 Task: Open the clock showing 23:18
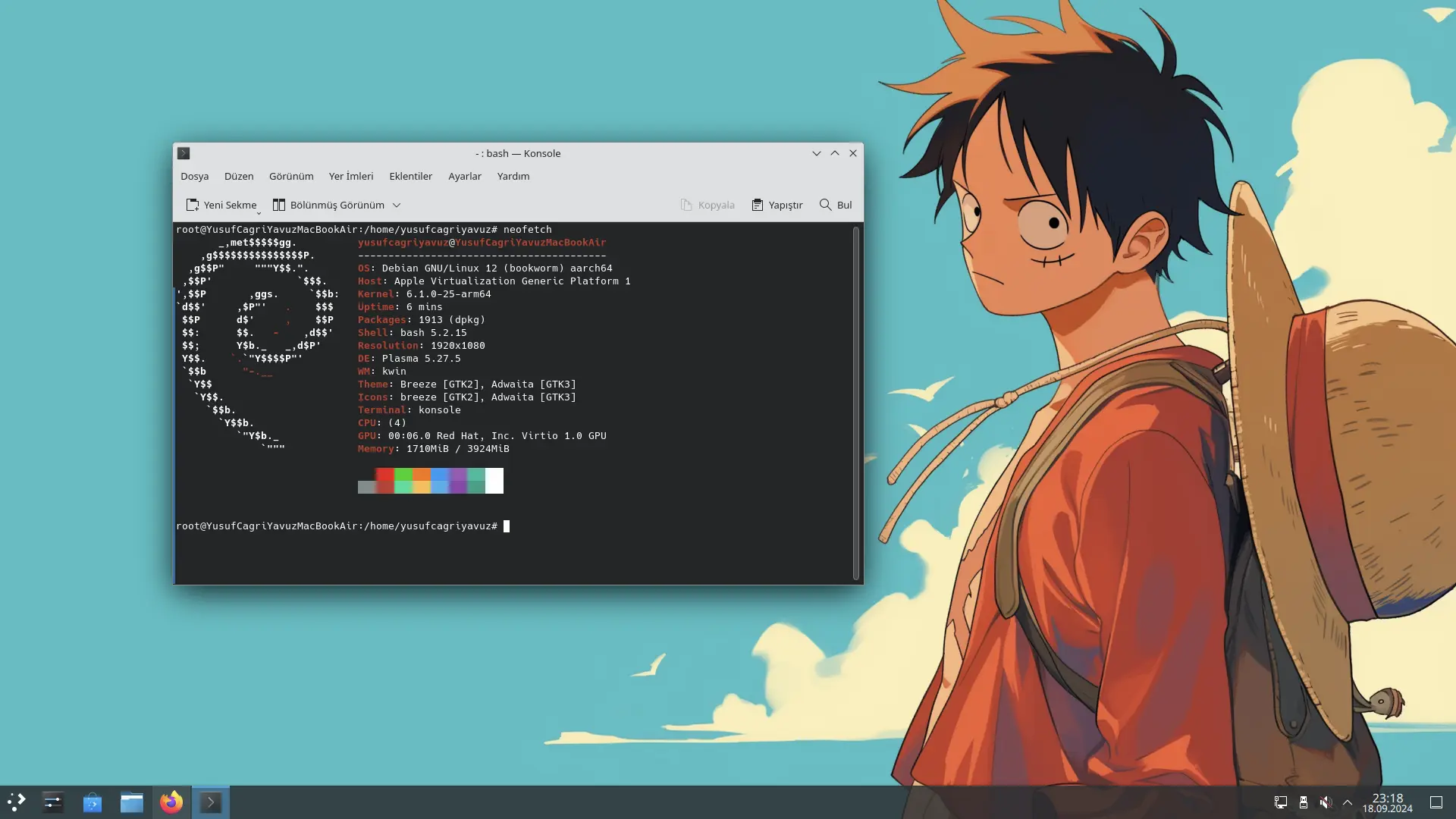[x=1388, y=803]
